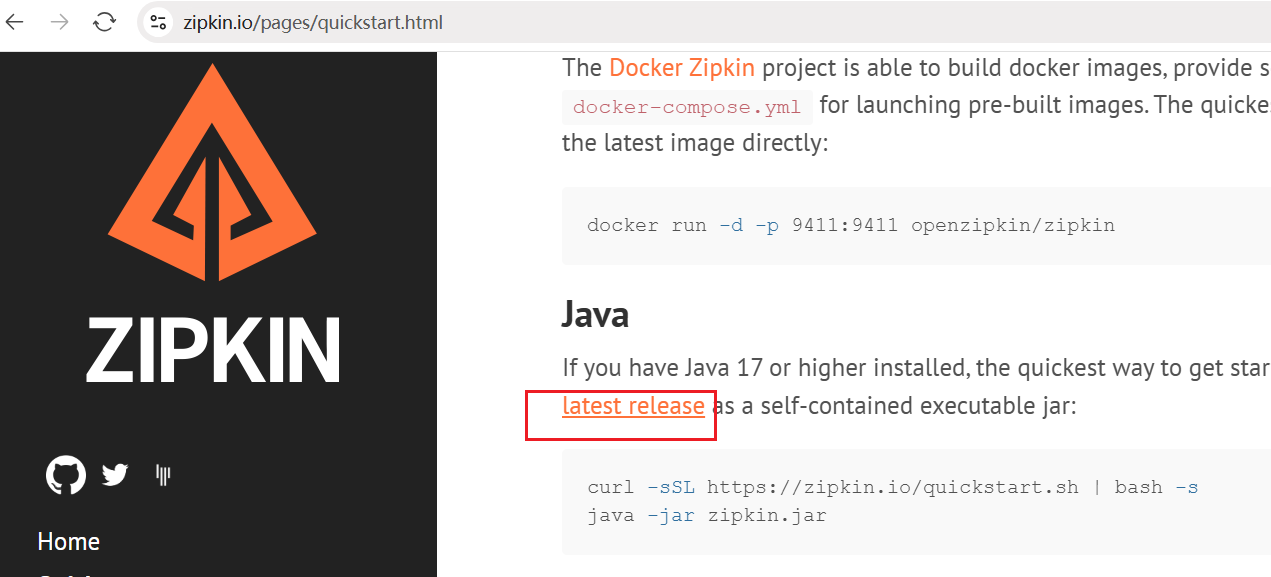Click text 'as a self-contained executable jar:'
The image size is (1271, 577).
click(x=893, y=406)
